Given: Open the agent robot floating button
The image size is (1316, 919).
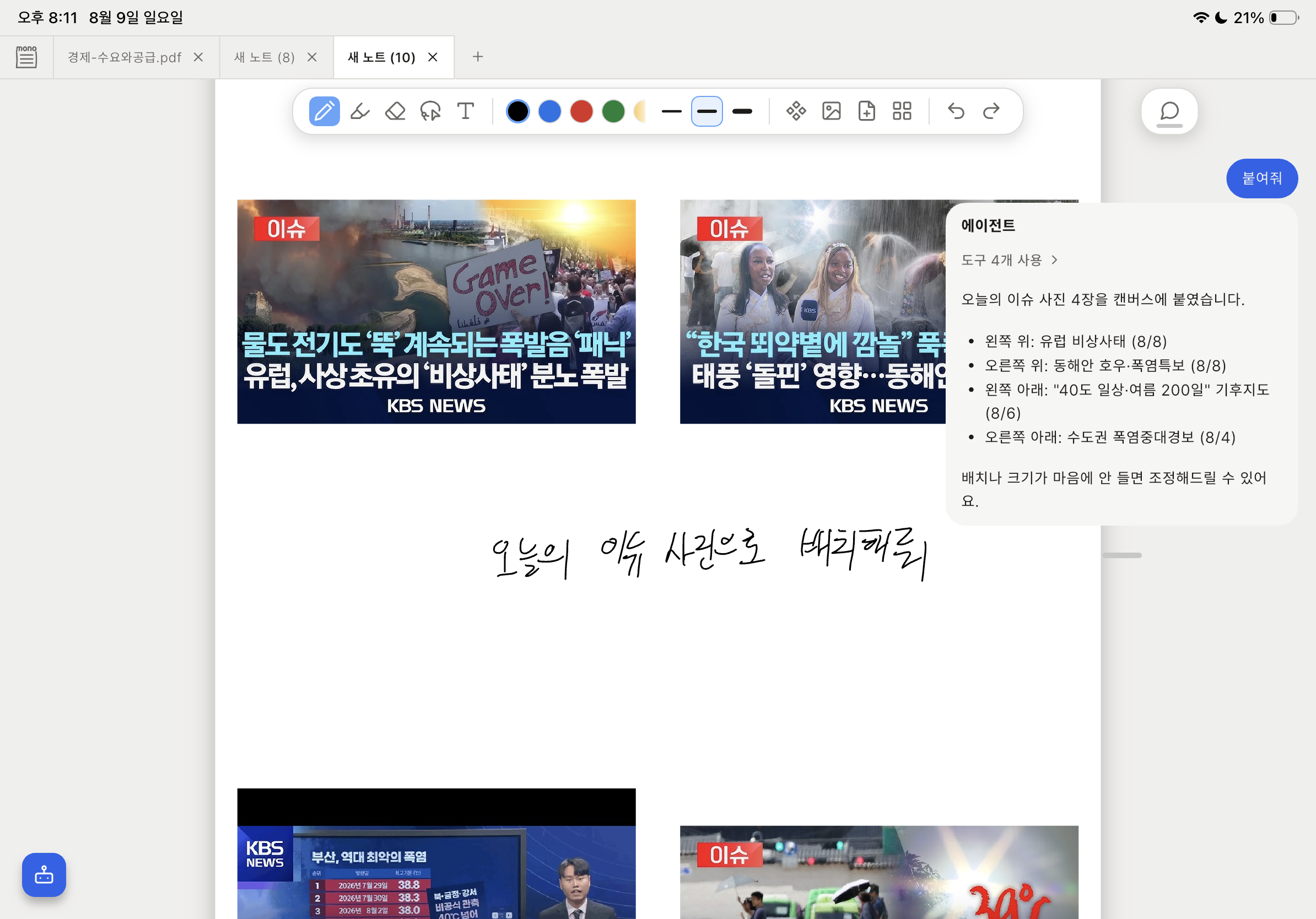Looking at the screenshot, I should click(x=44, y=874).
